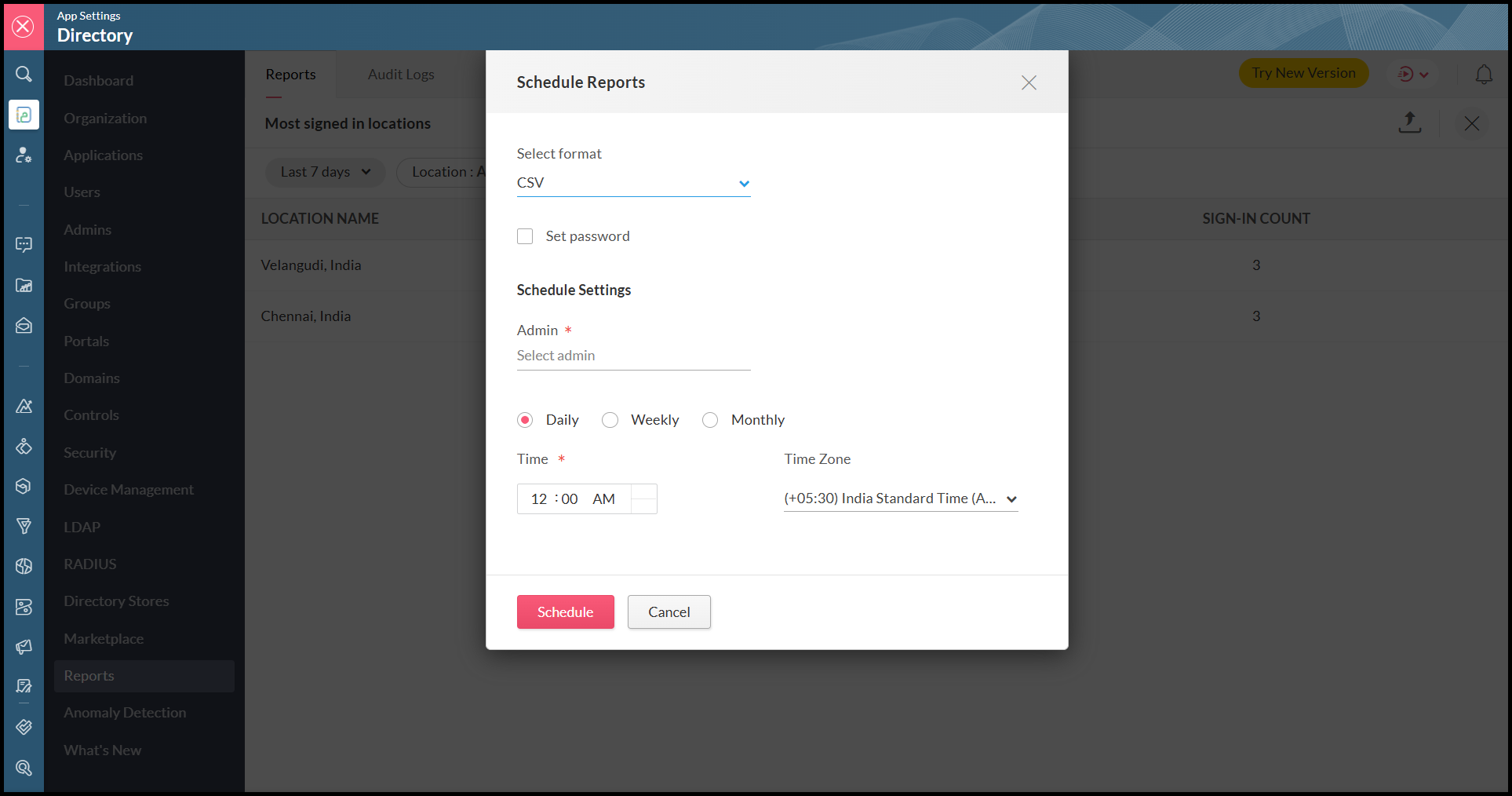The image size is (1512, 796).
Task: Click the Try New Version button
Action: [1303, 73]
